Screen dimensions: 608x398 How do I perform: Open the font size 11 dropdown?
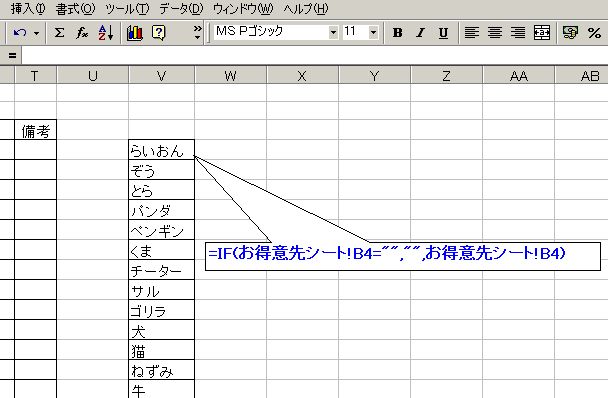point(373,33)
